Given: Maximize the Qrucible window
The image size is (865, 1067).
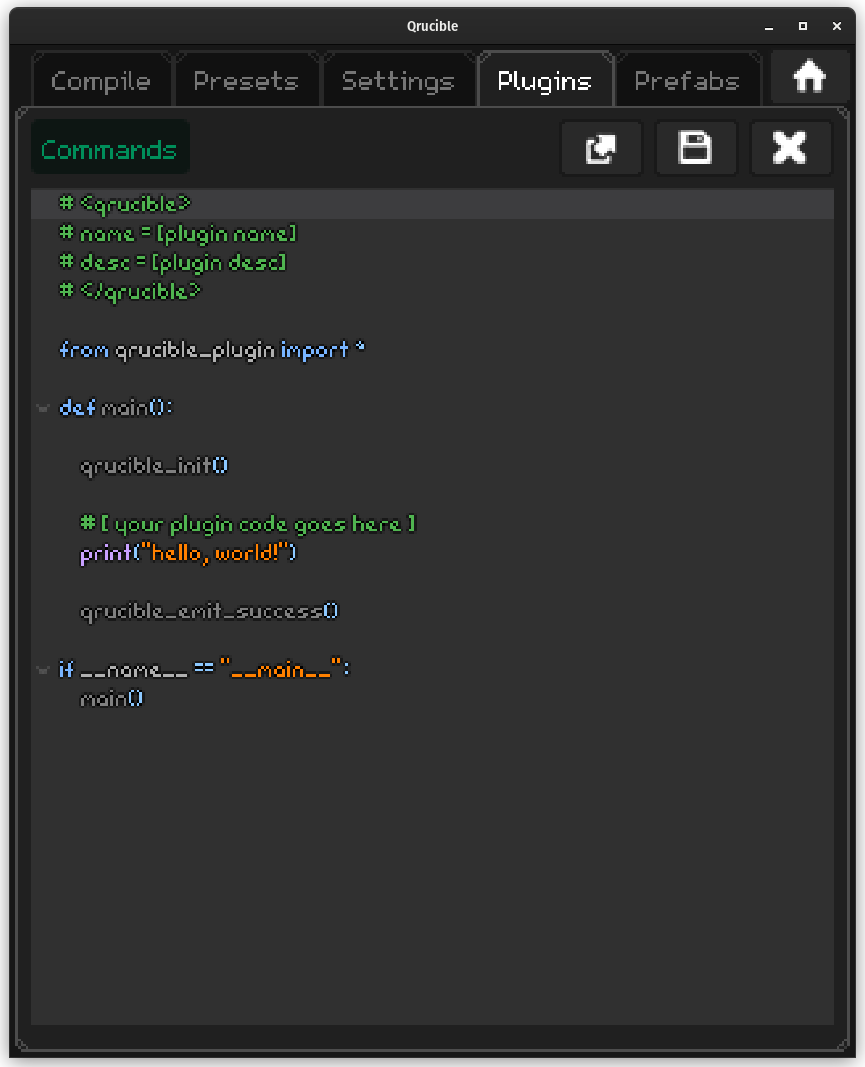Looking at the screenshot, I should 802,26.
